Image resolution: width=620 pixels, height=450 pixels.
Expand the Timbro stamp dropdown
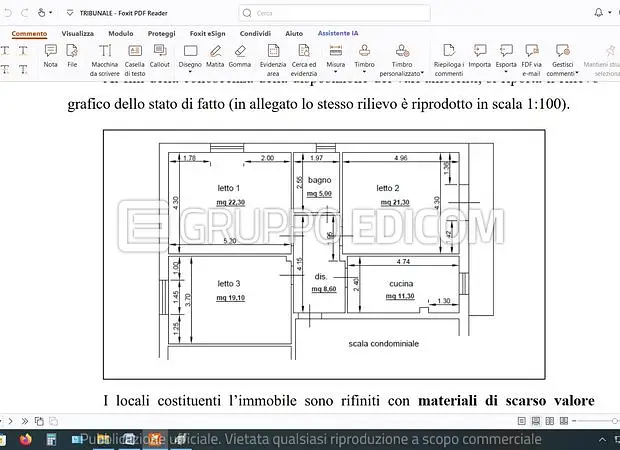coord(366,56)
